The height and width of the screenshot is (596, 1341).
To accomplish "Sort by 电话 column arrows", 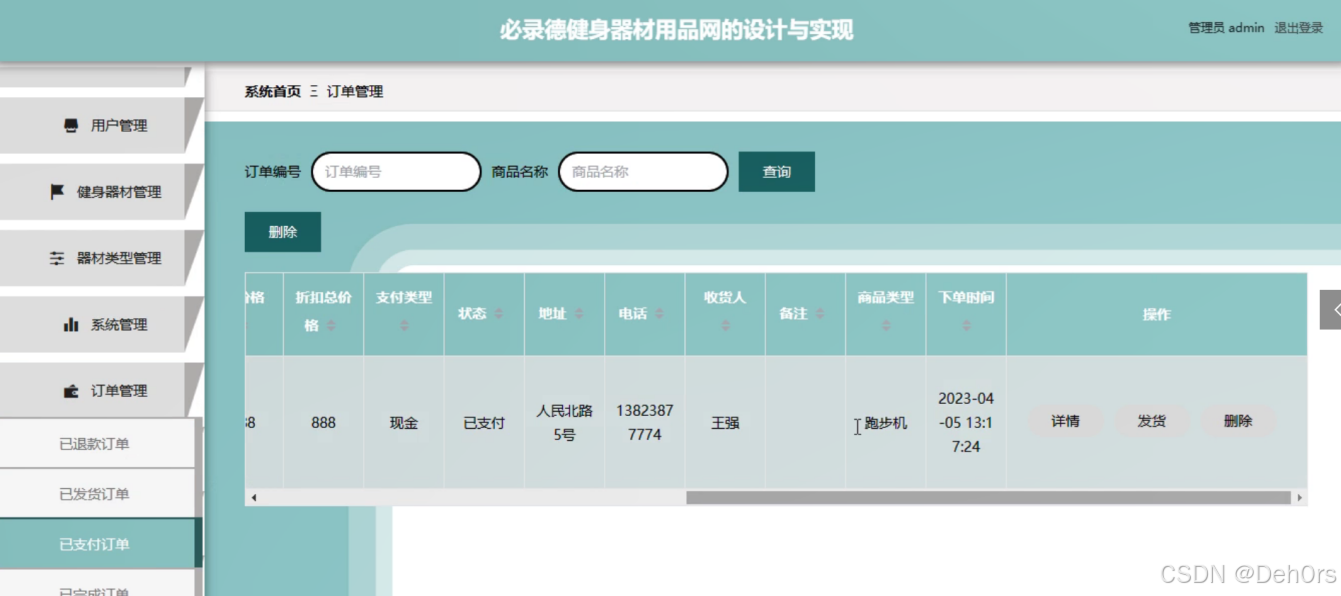I will 659,314.
